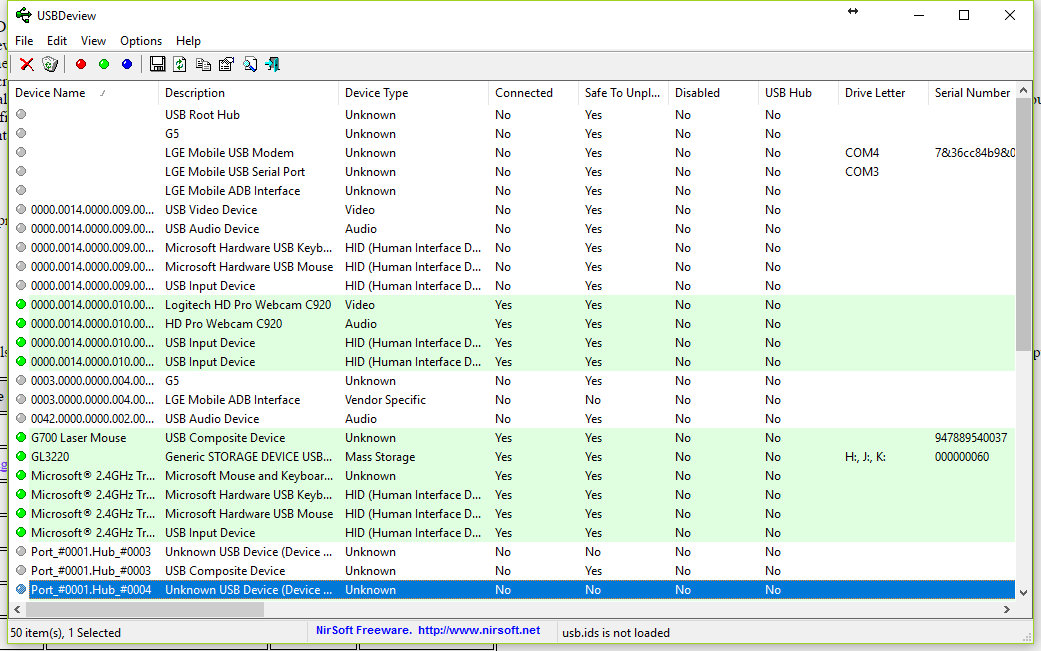The height and width of the screenshot is (651, 1041).
Task: Sort by the USB Hub column header
Action: 798,93
